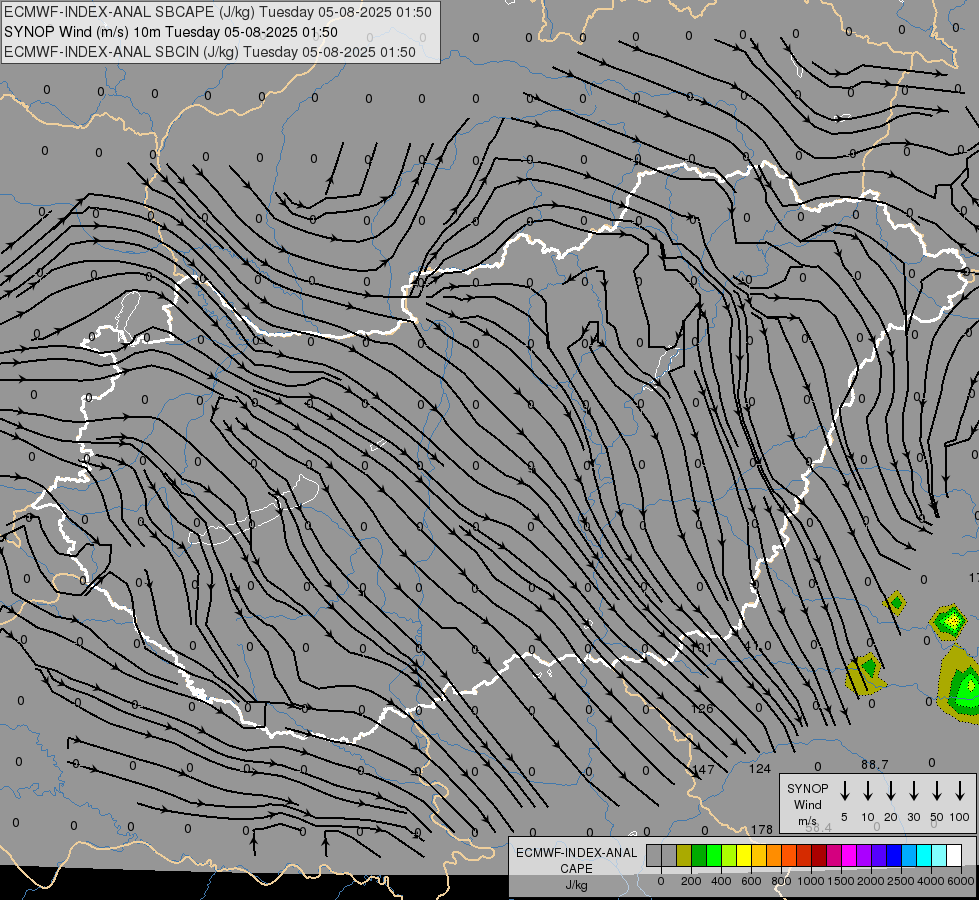The height and width of the screenshot is (900, 979).
Task: Click the 124 value on the map
Action: point(760,769)
